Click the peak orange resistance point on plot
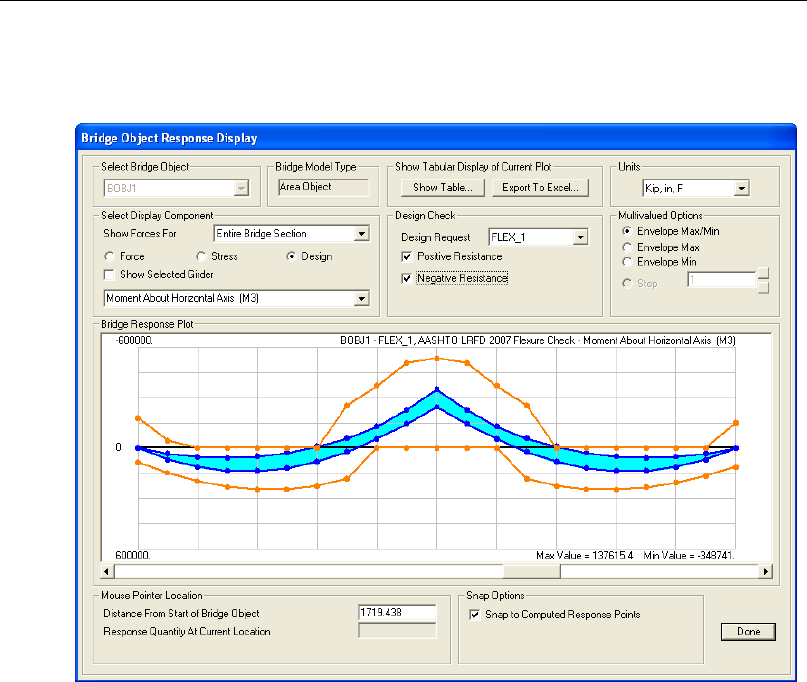 point(437,358)
